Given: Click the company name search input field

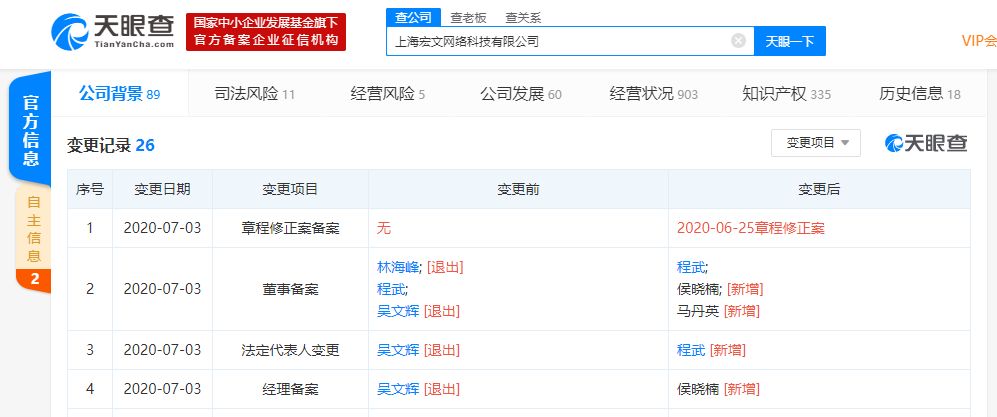Looking at the screenshot, I should click(555, 41).
